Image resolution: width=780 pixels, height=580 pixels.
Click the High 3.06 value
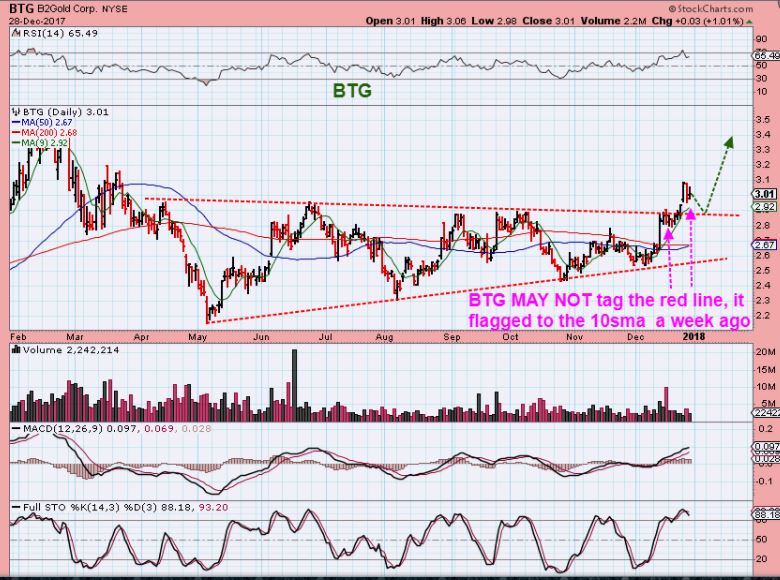[x=443, y=21]
